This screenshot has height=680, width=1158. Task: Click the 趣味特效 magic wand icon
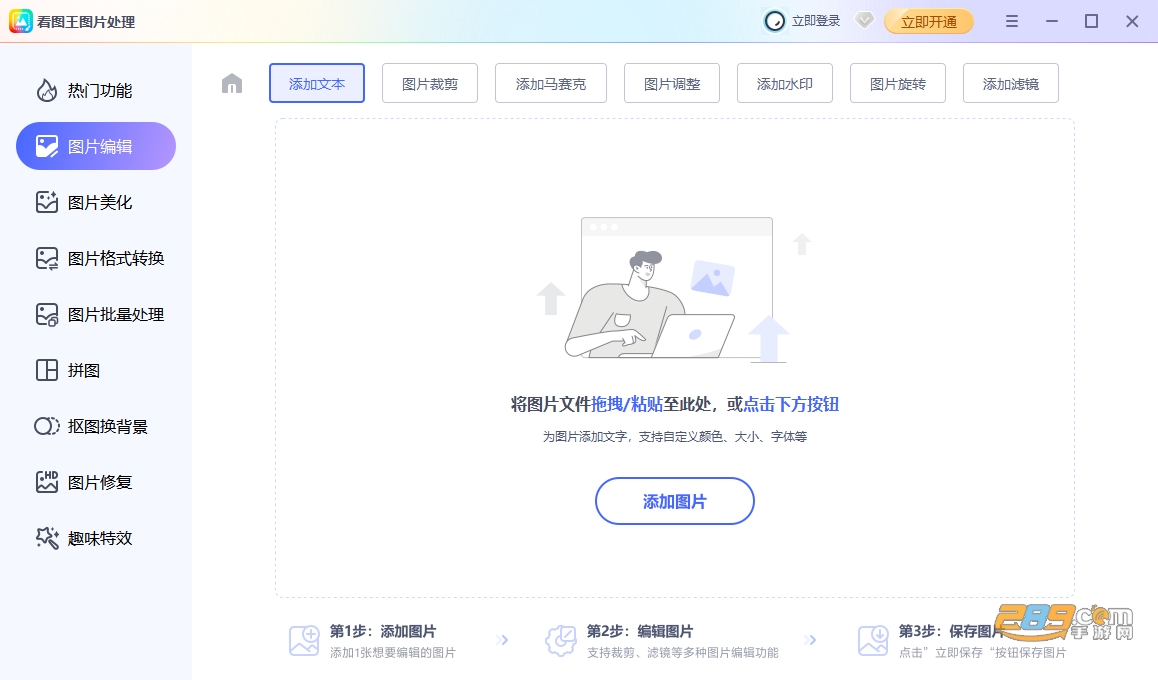[x=47, y=538]
